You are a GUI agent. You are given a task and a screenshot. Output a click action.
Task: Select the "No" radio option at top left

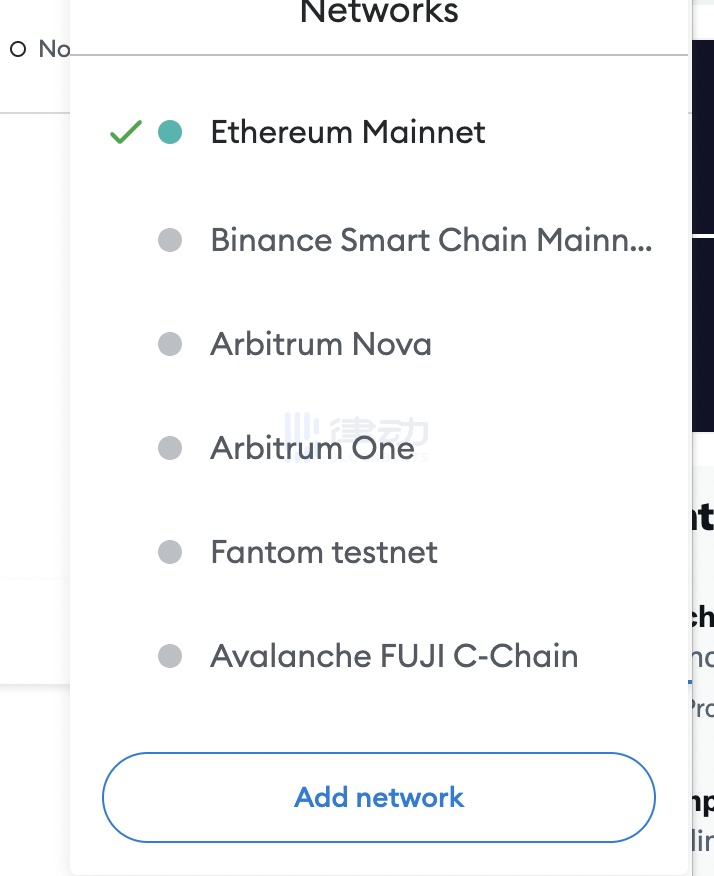(x=18, y=49)
